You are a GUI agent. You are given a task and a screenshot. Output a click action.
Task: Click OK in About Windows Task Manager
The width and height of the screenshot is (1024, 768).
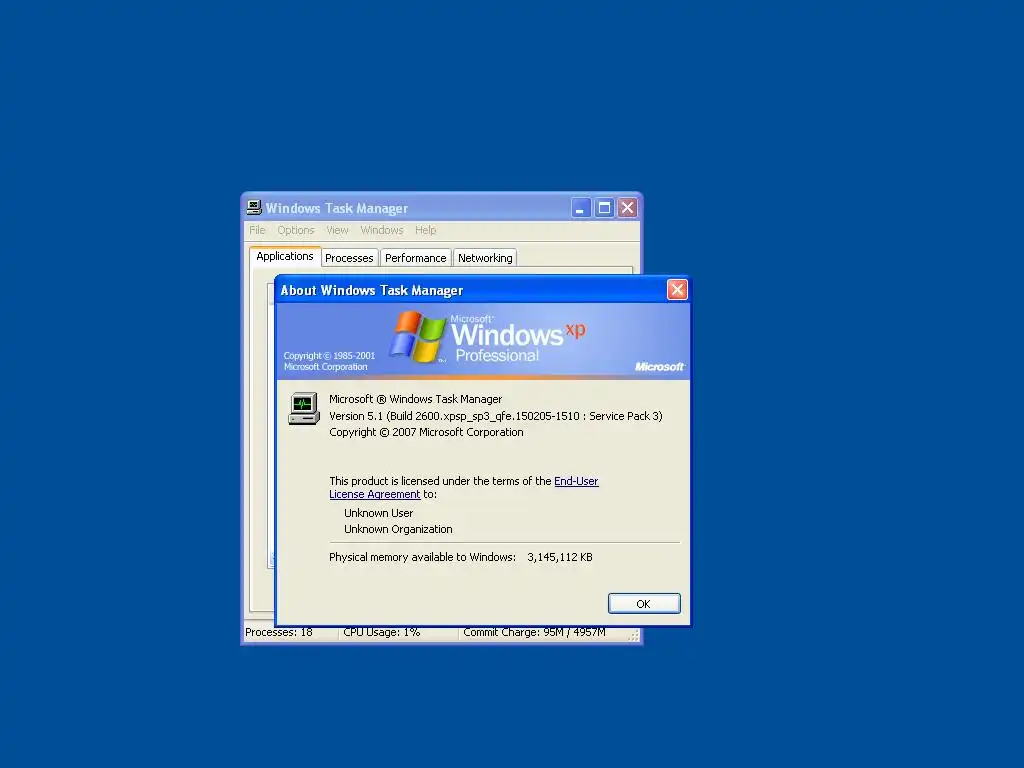point(644,603)
